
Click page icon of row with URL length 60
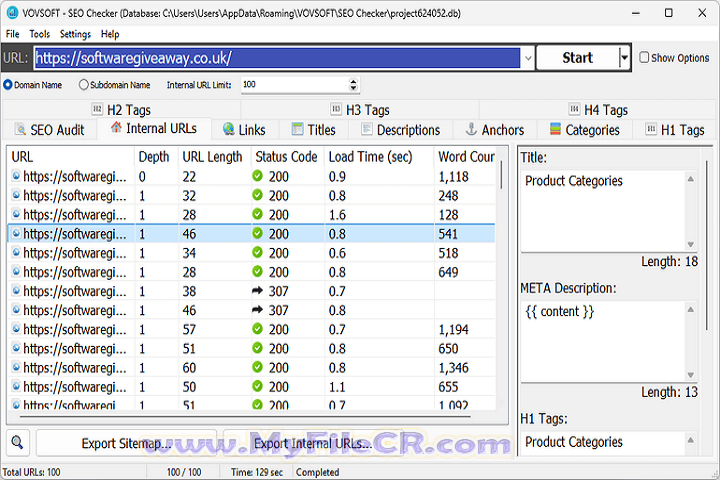(x=16, y=367)
